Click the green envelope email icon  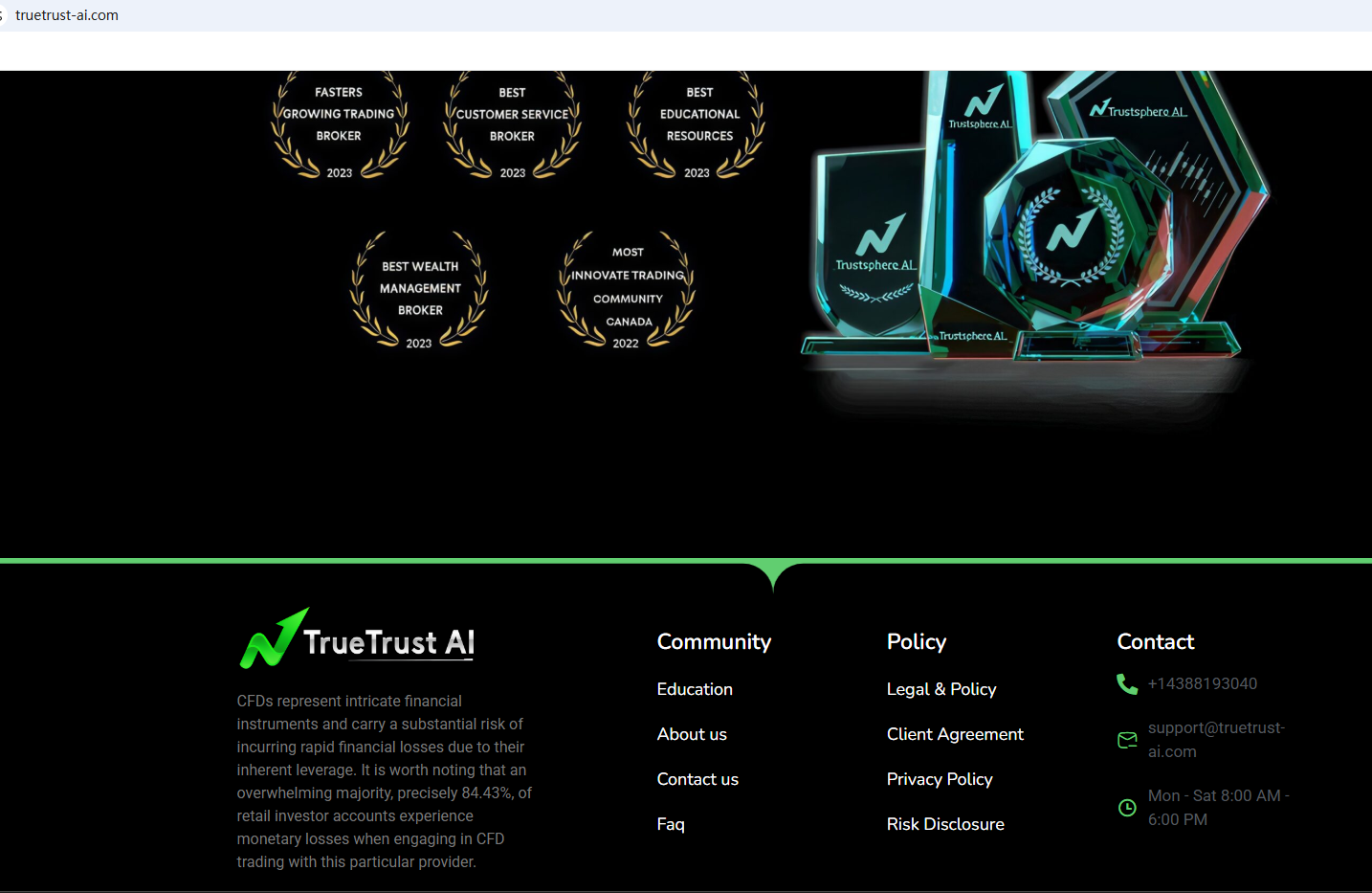coord(1127,740)
